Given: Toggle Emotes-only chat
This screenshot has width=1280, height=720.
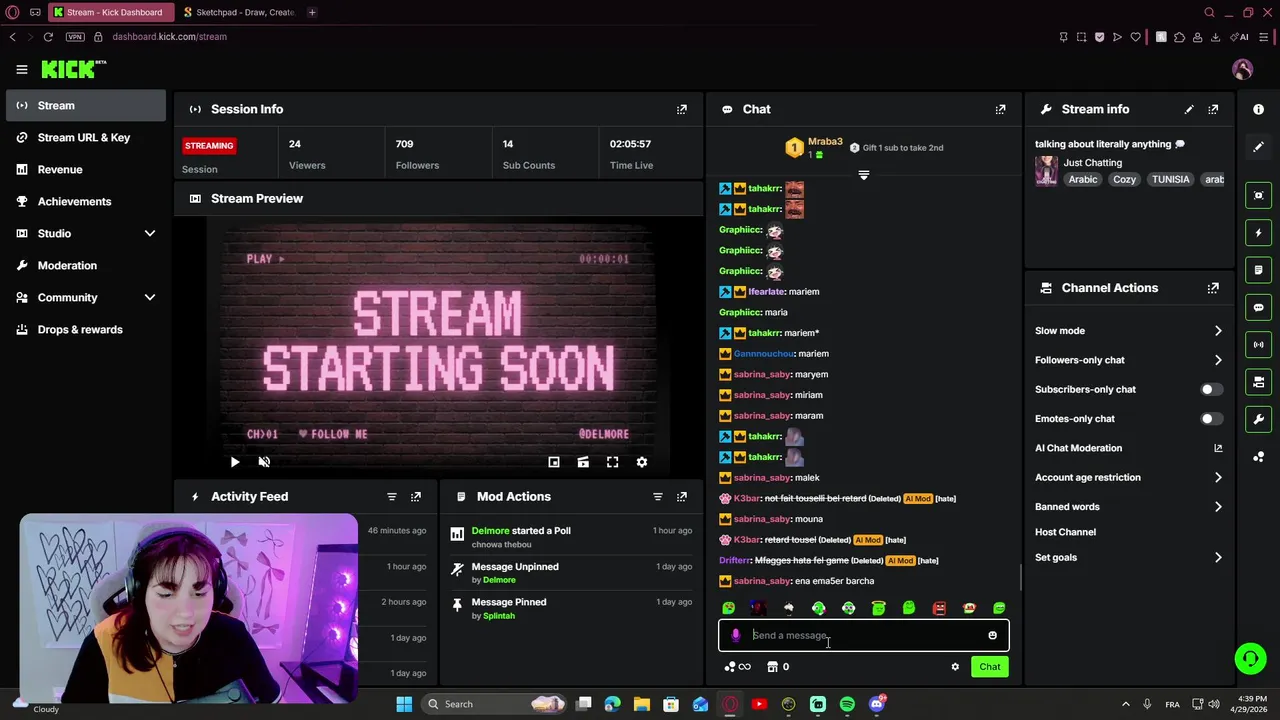Looking at the screenshot, I should [x=1211, y=419].
